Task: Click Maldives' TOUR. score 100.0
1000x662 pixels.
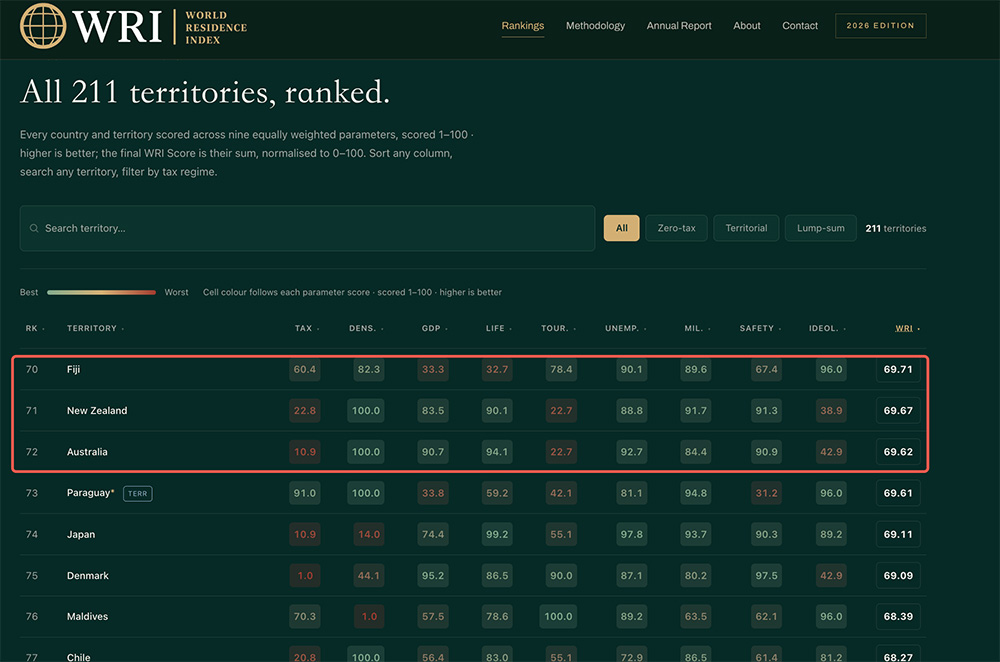Action: [x=558, y=617]
